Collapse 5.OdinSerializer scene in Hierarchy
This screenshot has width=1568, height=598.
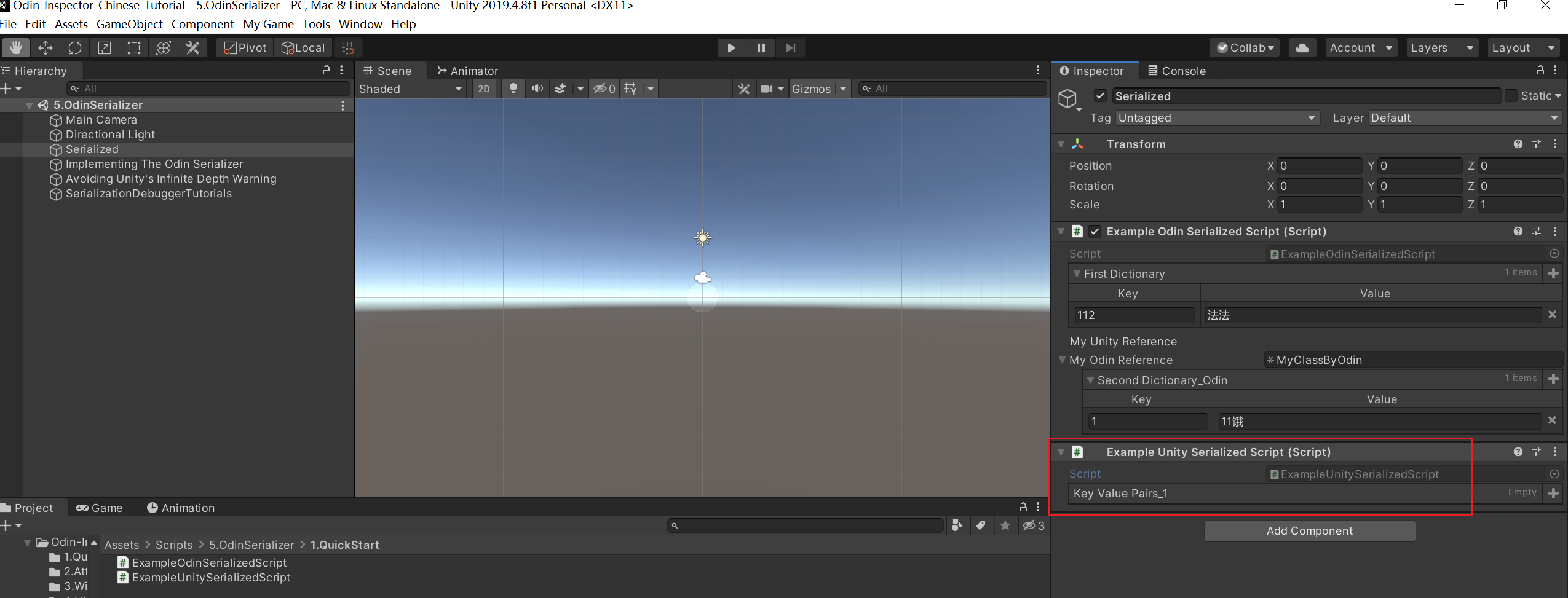tap(29, 105)
